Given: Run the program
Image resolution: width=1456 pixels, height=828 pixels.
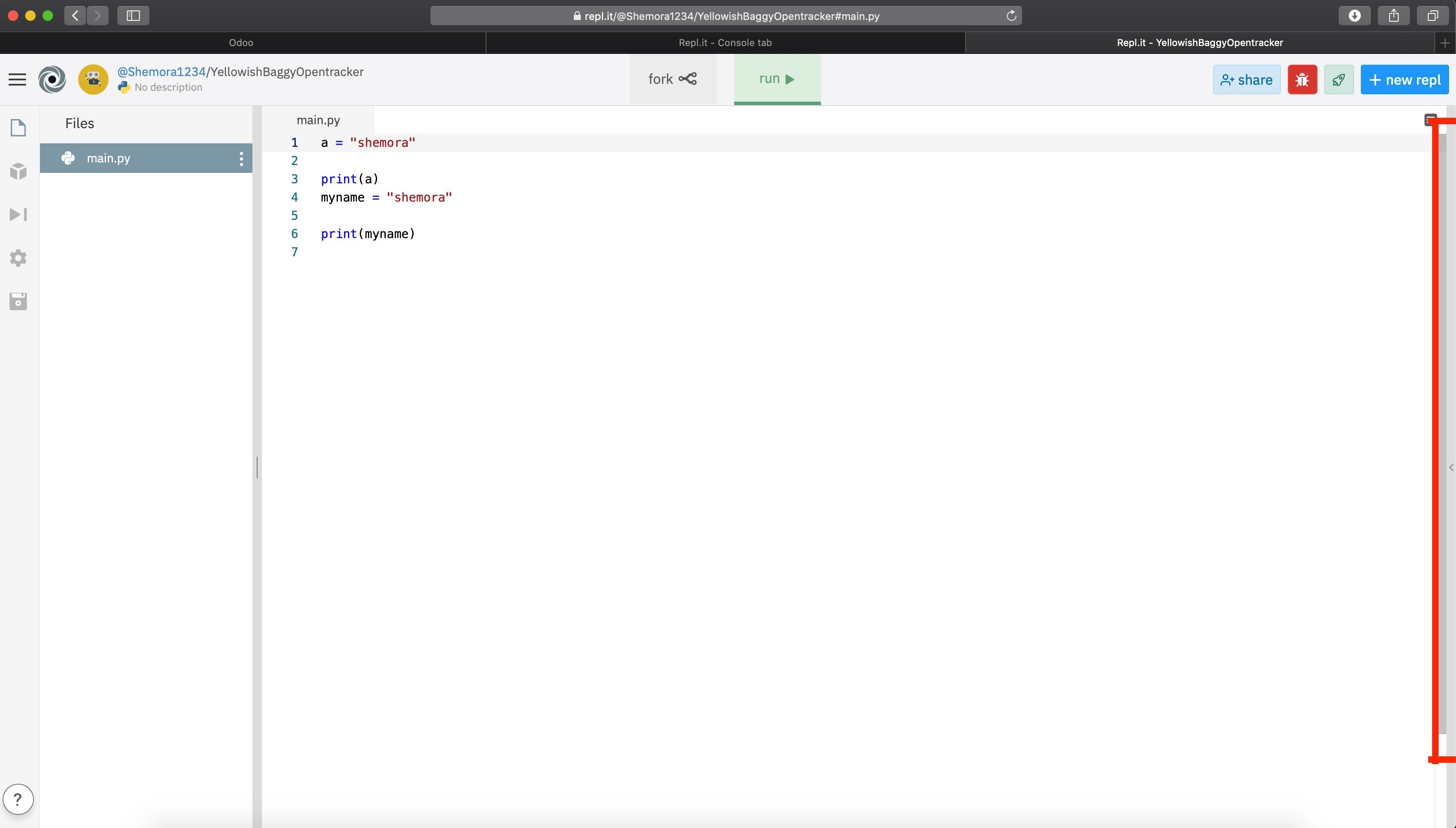Looking at the screenshot, I should [x=777, y=79].
